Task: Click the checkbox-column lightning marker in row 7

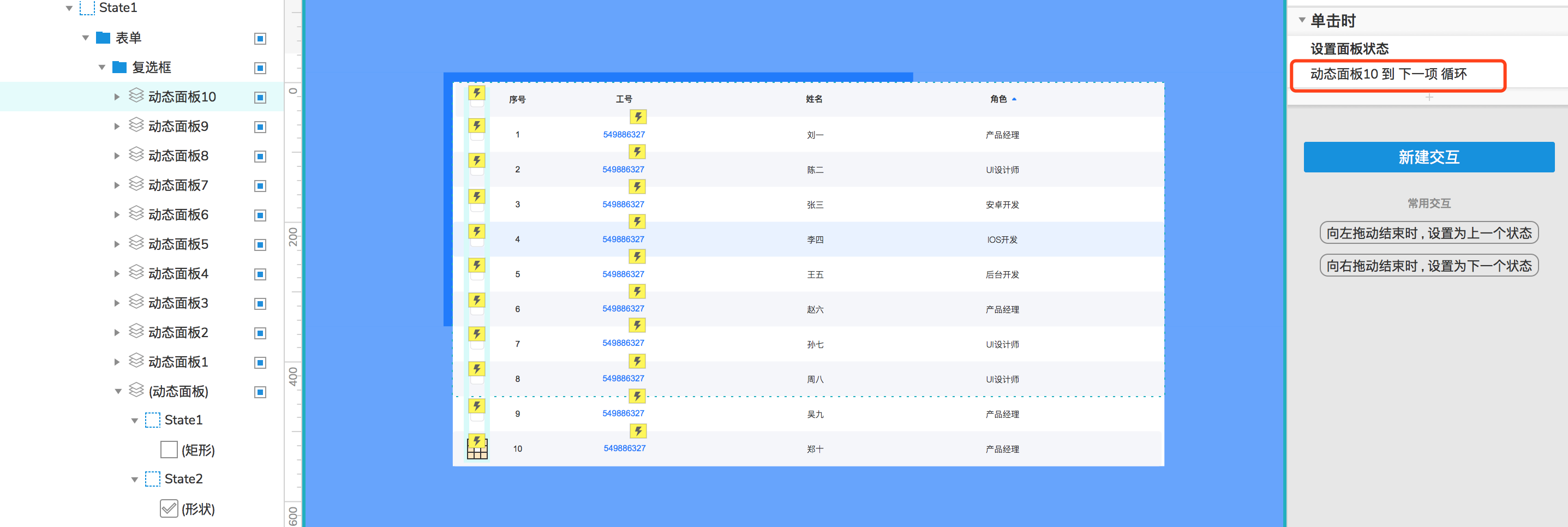Action: point(477,334)
